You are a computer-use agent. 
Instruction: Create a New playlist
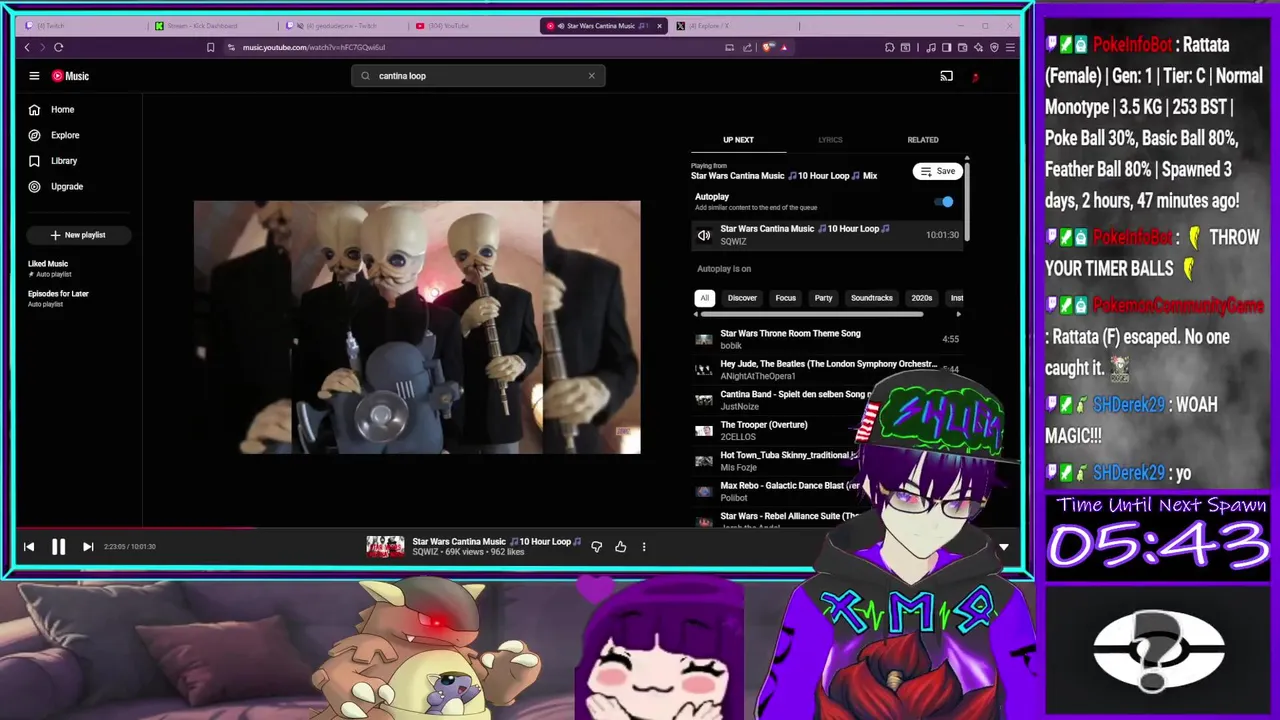coord(78,235)
